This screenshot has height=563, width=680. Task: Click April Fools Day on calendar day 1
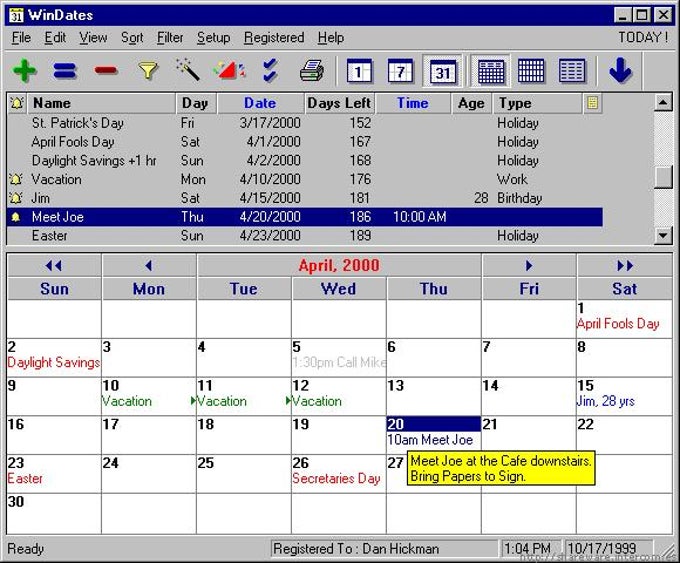click(x=618, y=324)
